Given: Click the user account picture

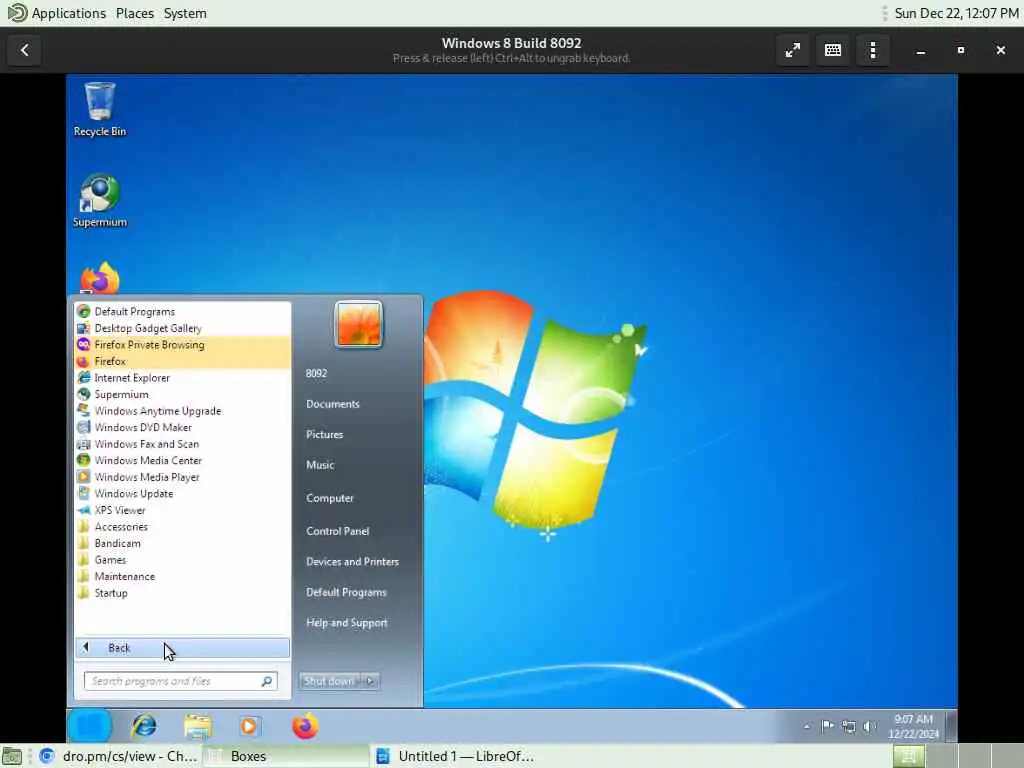Looking at the screenshot, I should (x=359, y=325).
